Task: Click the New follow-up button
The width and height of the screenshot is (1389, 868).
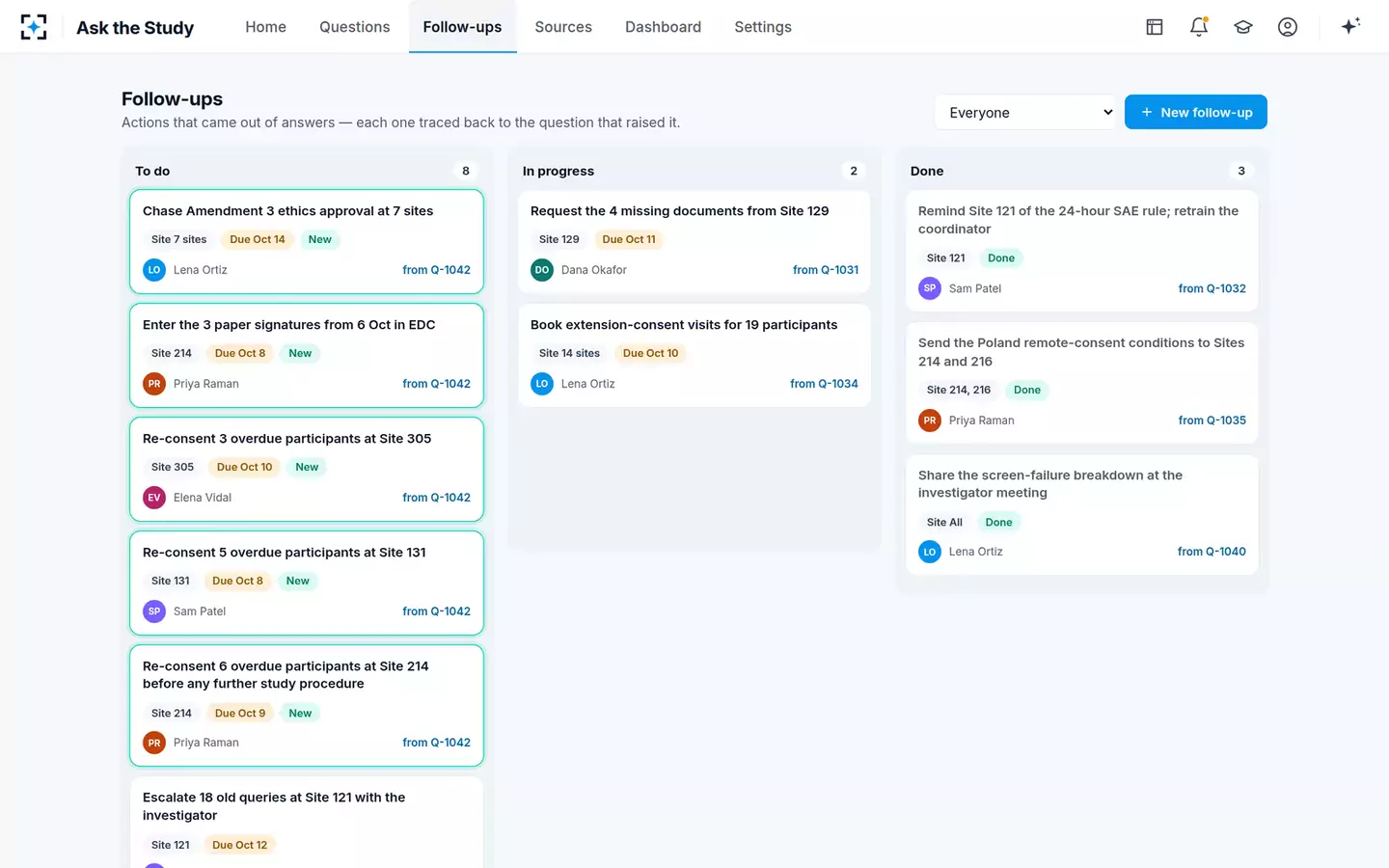Action: (x=1196, y=112)
